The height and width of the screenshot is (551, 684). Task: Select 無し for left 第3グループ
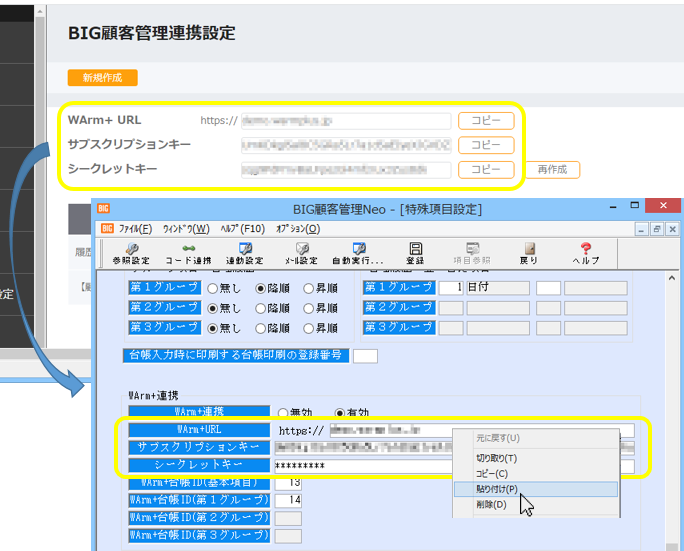click(x=212, y=329)
